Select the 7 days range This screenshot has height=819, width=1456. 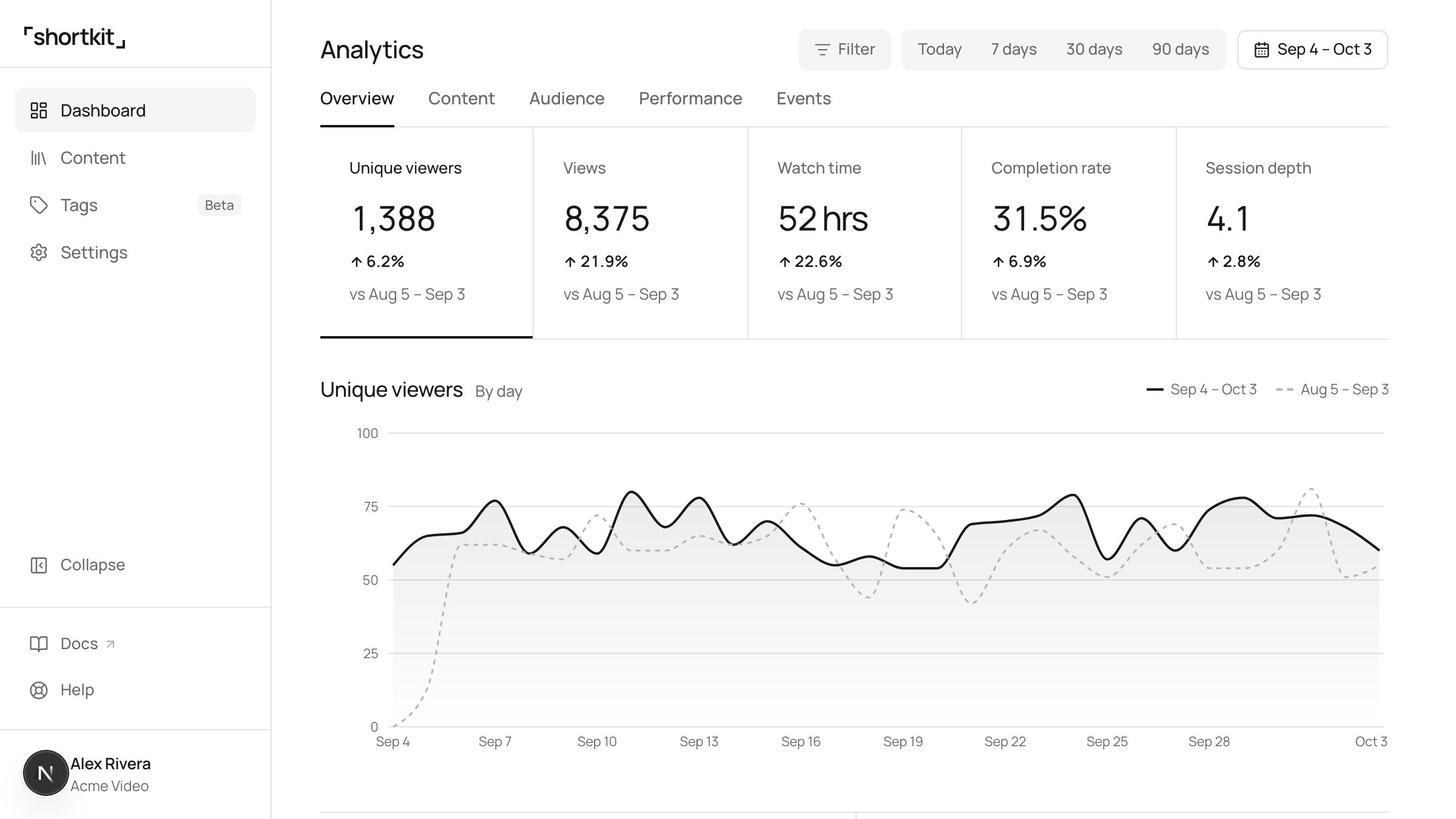(1014, 50)
